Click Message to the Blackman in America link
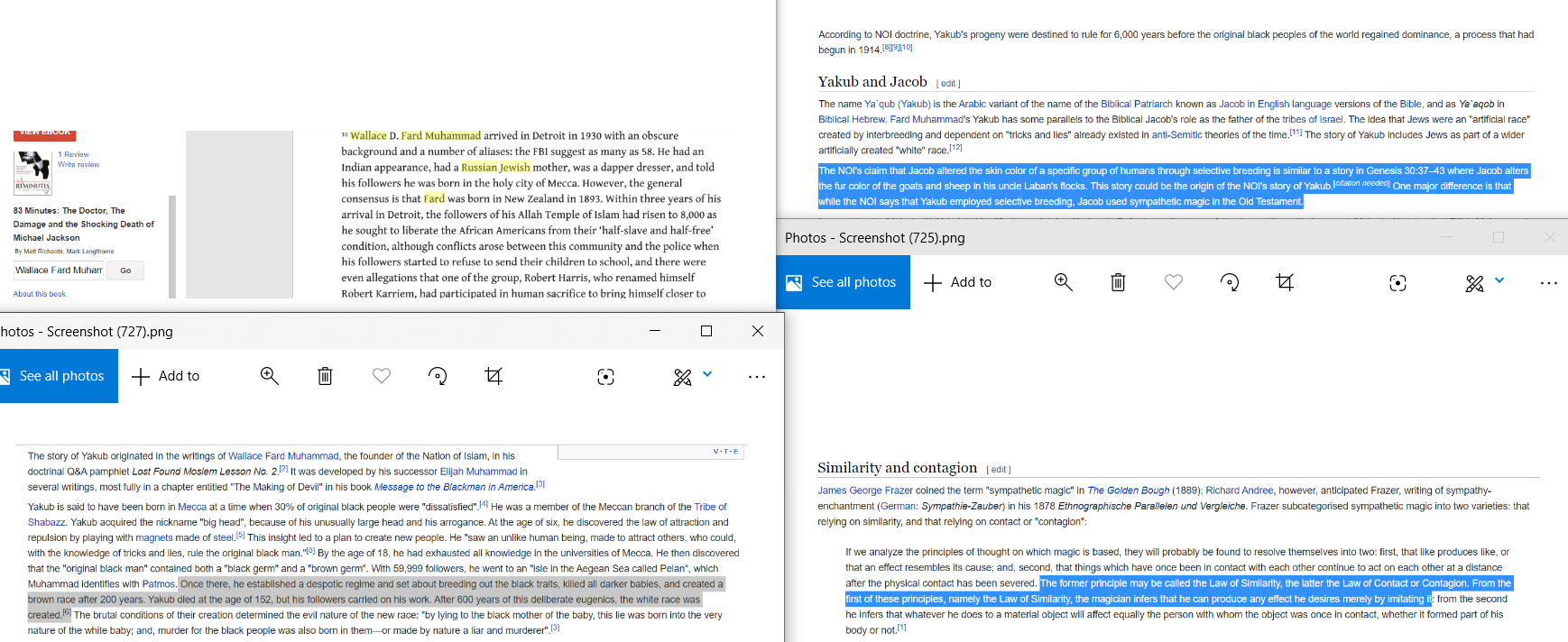Screen dimensions: 1568x642 tap(454, 487)
